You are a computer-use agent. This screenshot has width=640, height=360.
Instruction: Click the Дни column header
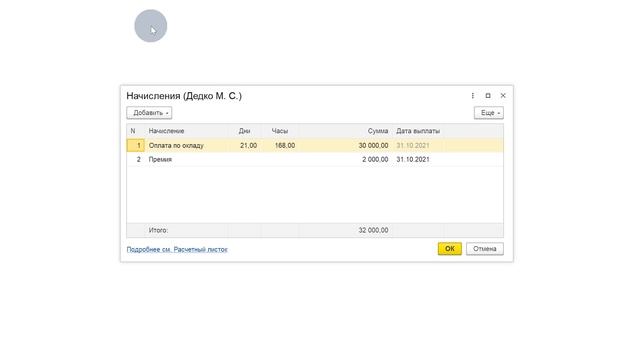(x=244, y=131)
